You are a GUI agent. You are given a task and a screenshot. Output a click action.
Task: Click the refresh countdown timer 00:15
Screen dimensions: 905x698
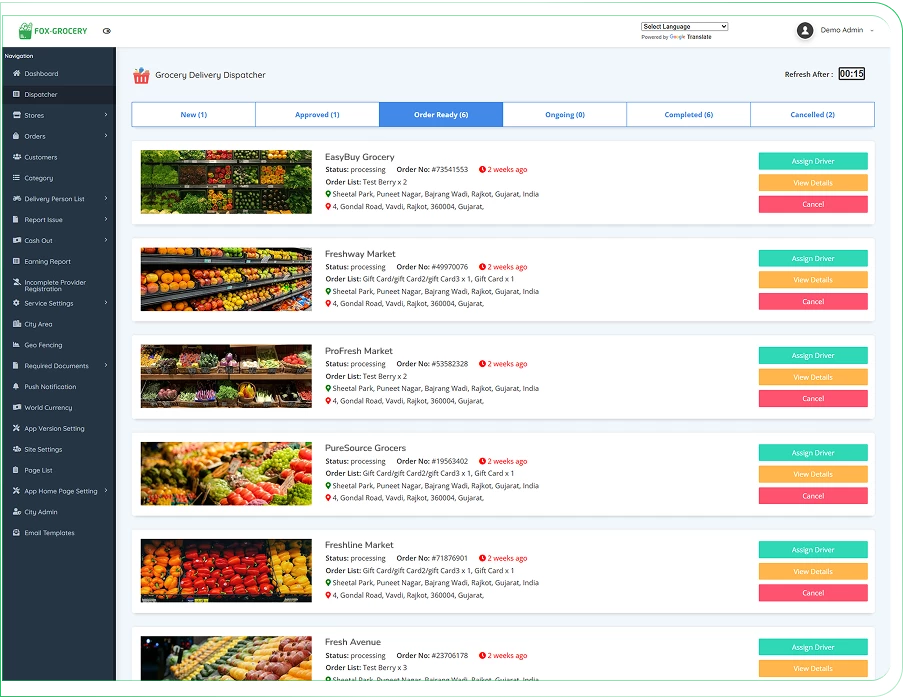tap(851, 74)
